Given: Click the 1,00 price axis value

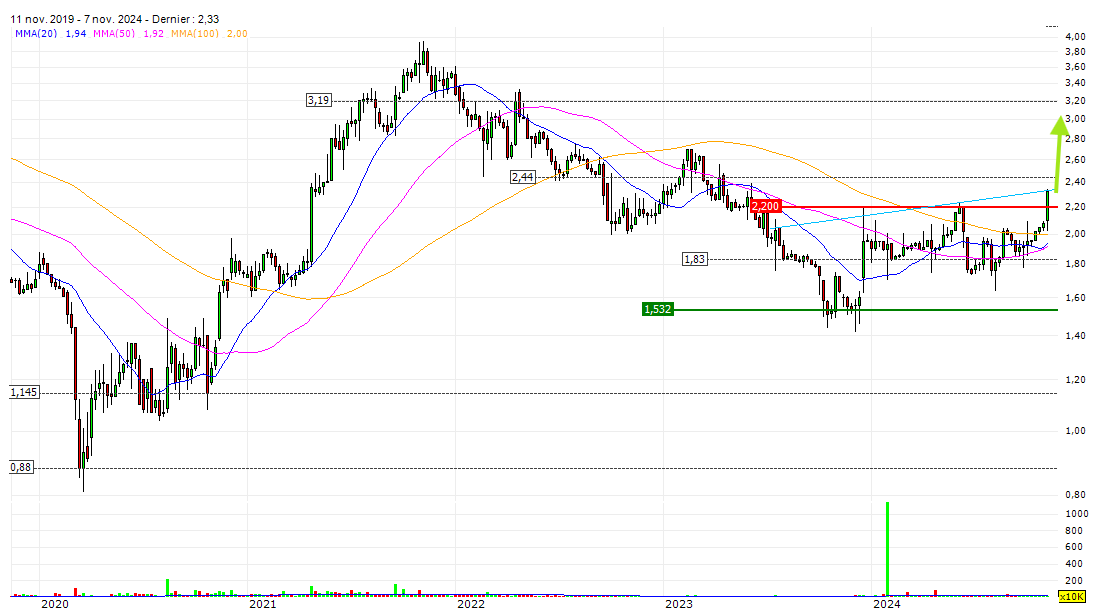Looking at the screenshot, I should click(x=1075, y=431).
